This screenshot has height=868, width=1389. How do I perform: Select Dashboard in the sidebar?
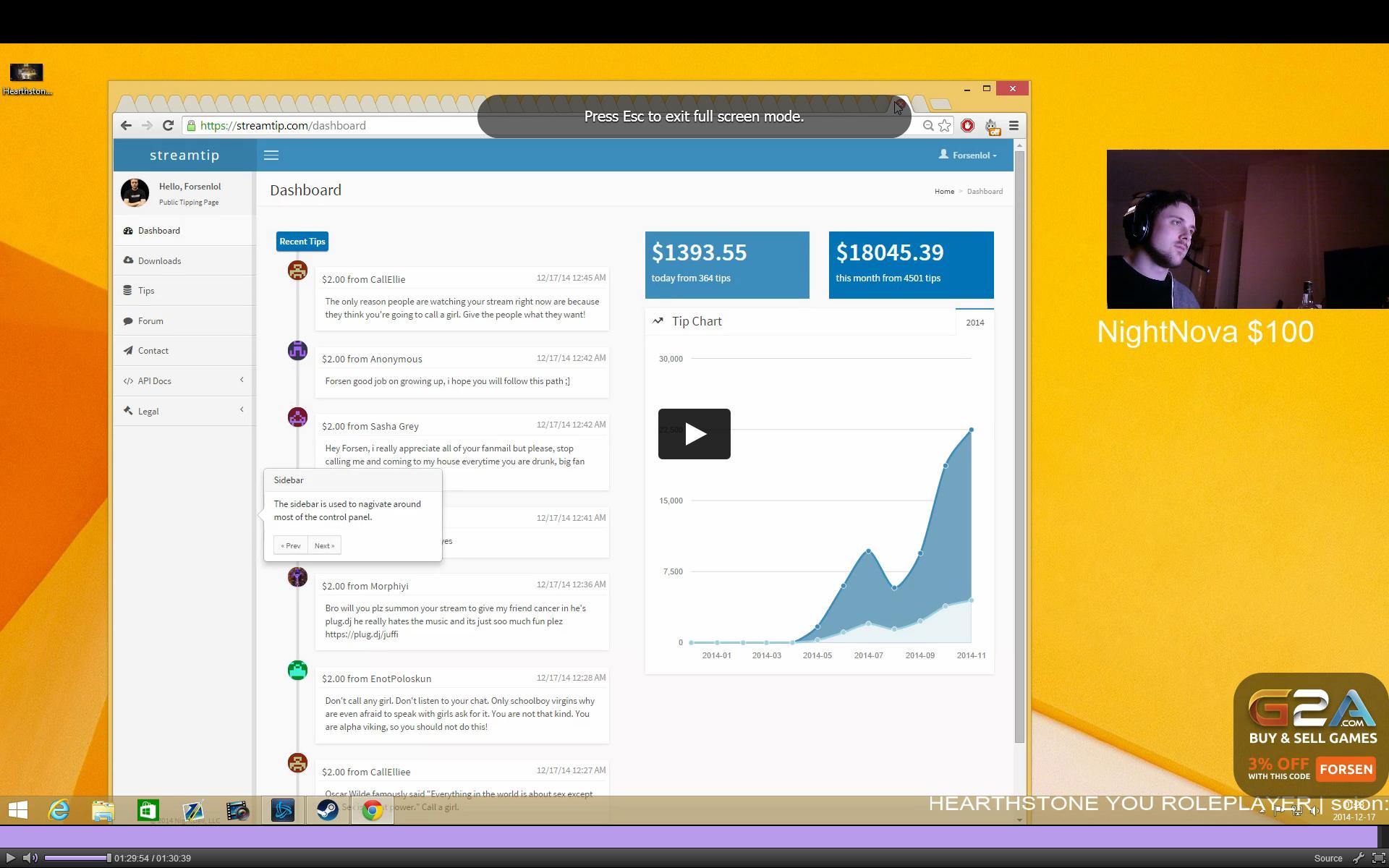184,231
